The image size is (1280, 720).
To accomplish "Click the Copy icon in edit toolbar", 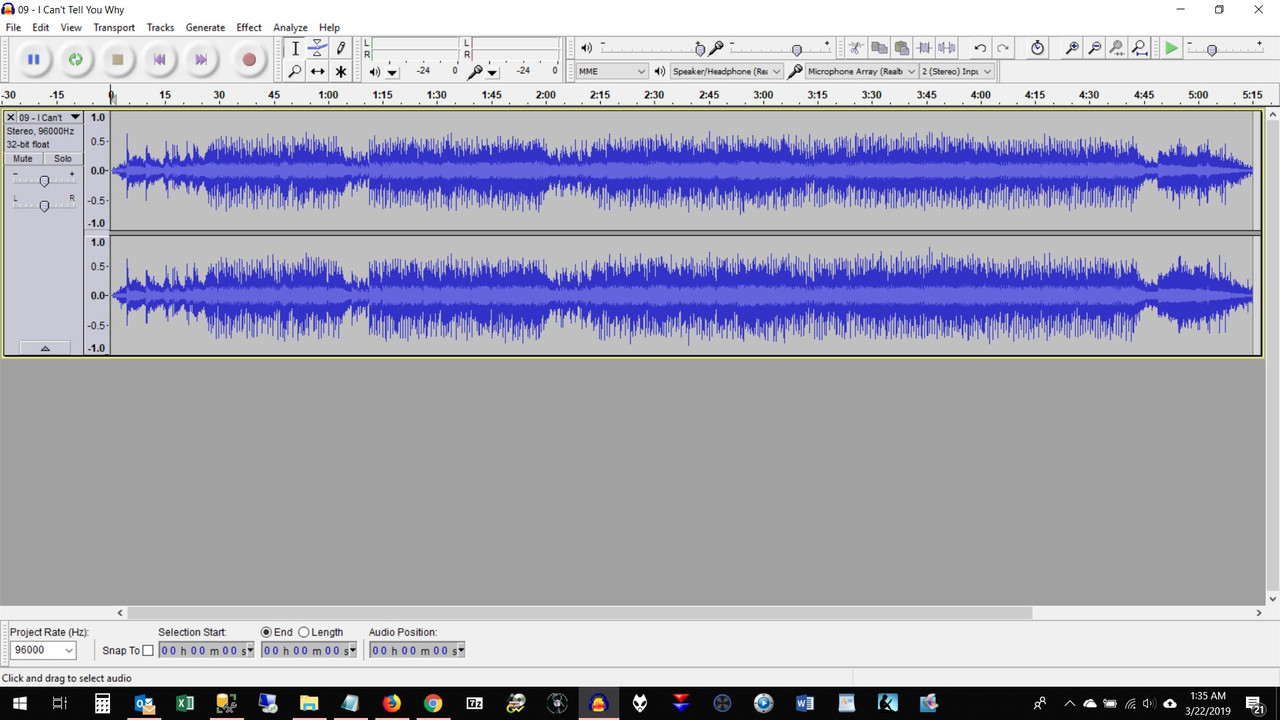I will pyautogui.click(x=879, y=48).
